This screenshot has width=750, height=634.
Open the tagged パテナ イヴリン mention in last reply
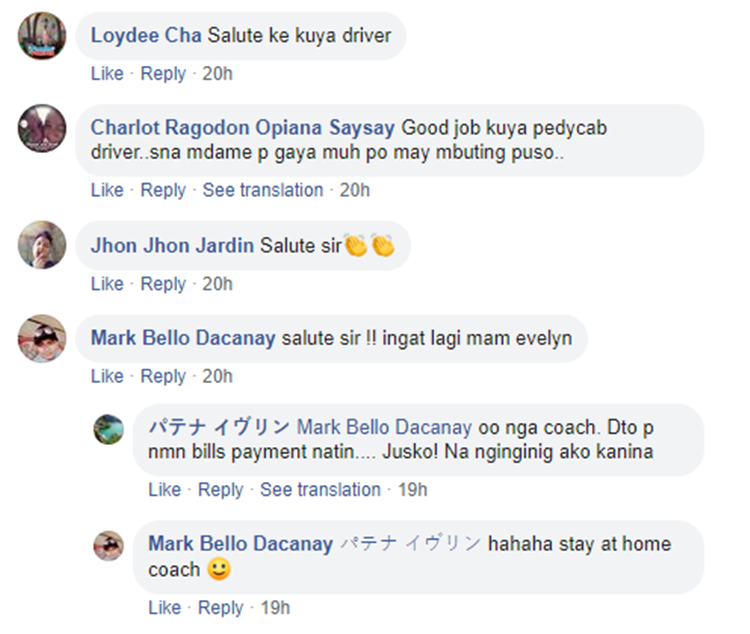point(409,545)
